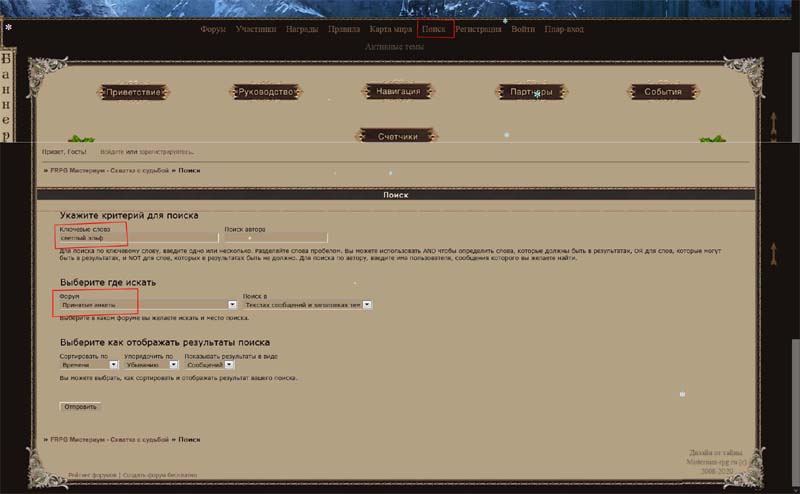The width and height of the screenshot is (800, 494).
Task: Open Активные темы below the navigation
Action: [x=394, y=46]
